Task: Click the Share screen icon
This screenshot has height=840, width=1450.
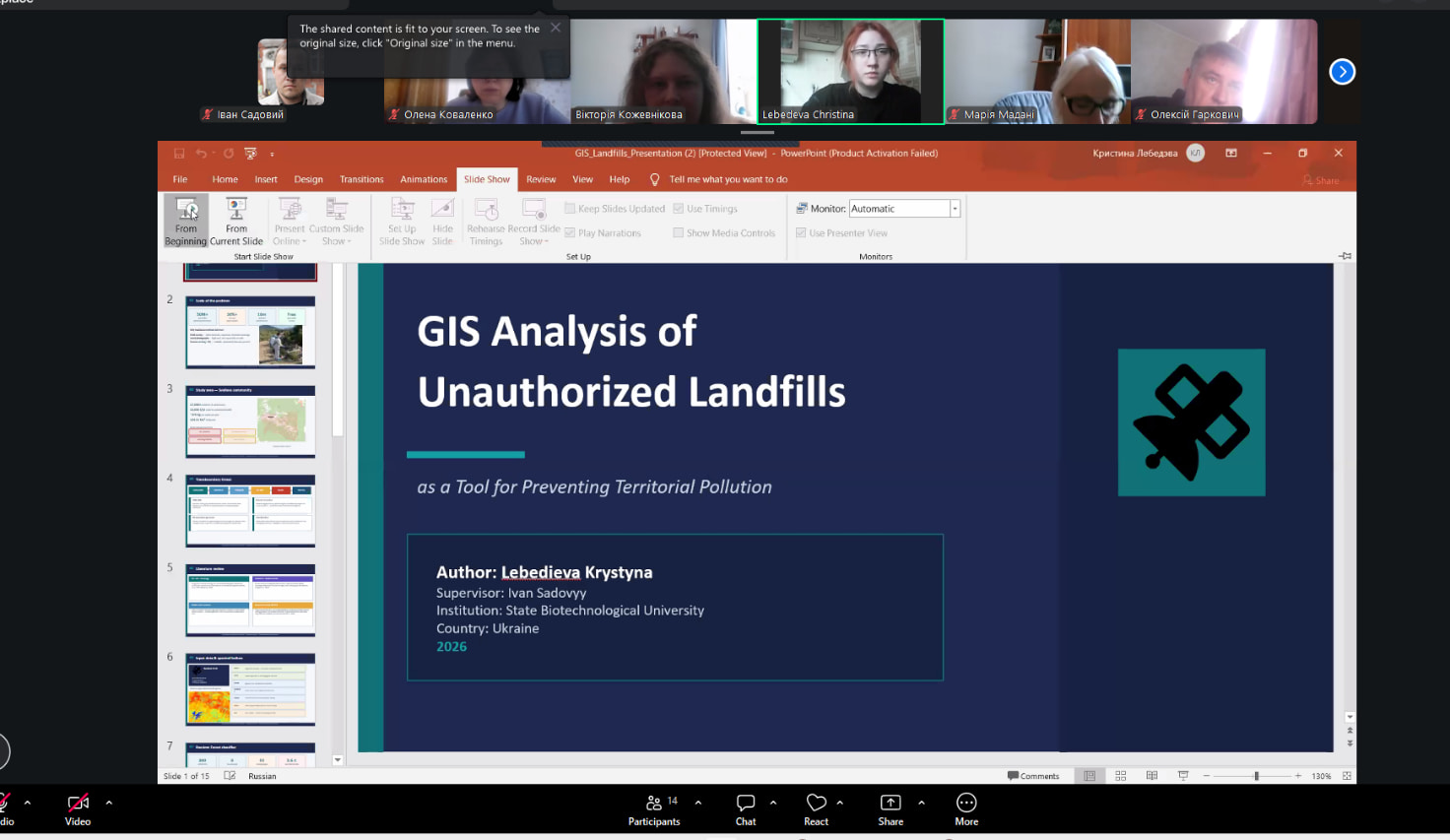Action: pos(890,808)
